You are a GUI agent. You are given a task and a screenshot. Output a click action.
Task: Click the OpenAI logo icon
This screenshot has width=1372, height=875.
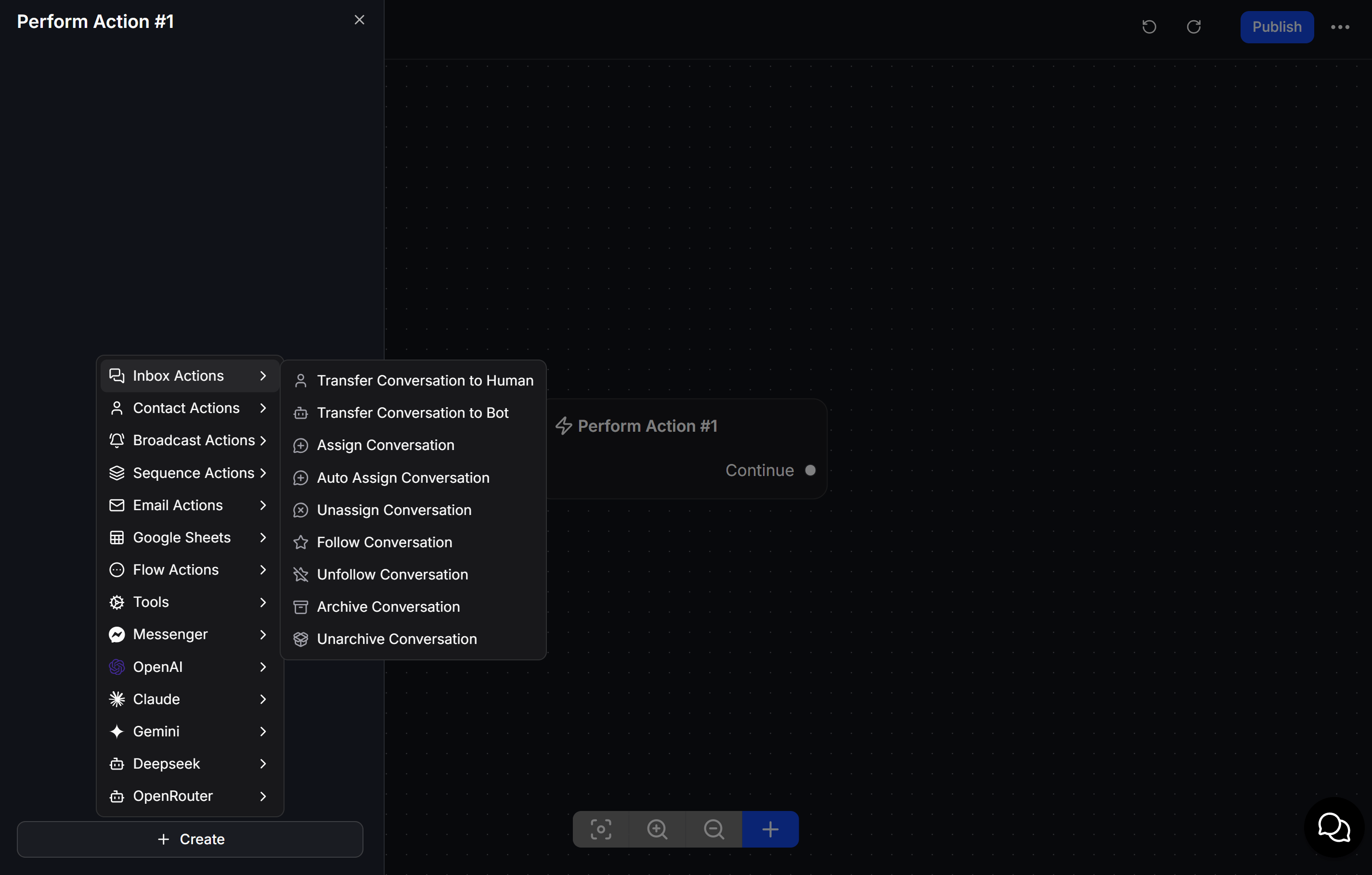point(117,667)
